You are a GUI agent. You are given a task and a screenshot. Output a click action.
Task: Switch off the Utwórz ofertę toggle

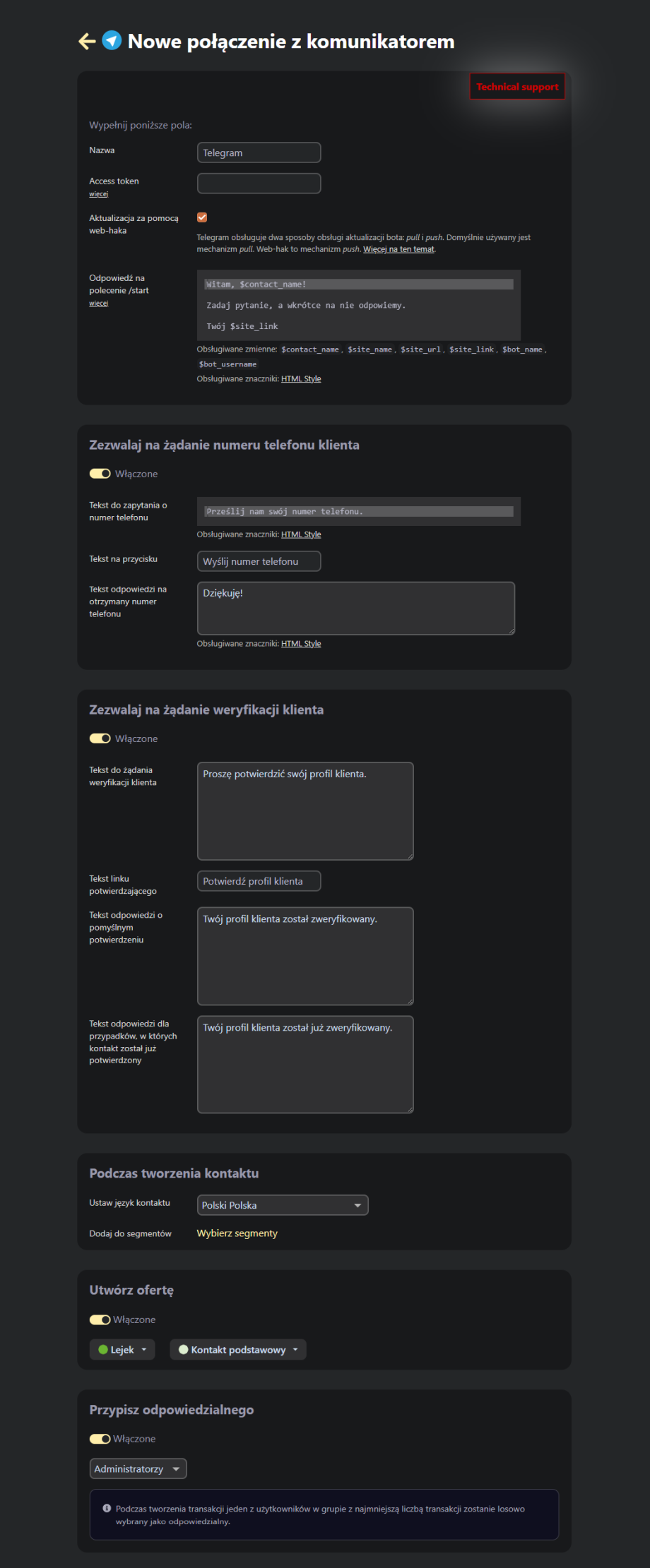pyautogui.click(x=100, y=1319)
